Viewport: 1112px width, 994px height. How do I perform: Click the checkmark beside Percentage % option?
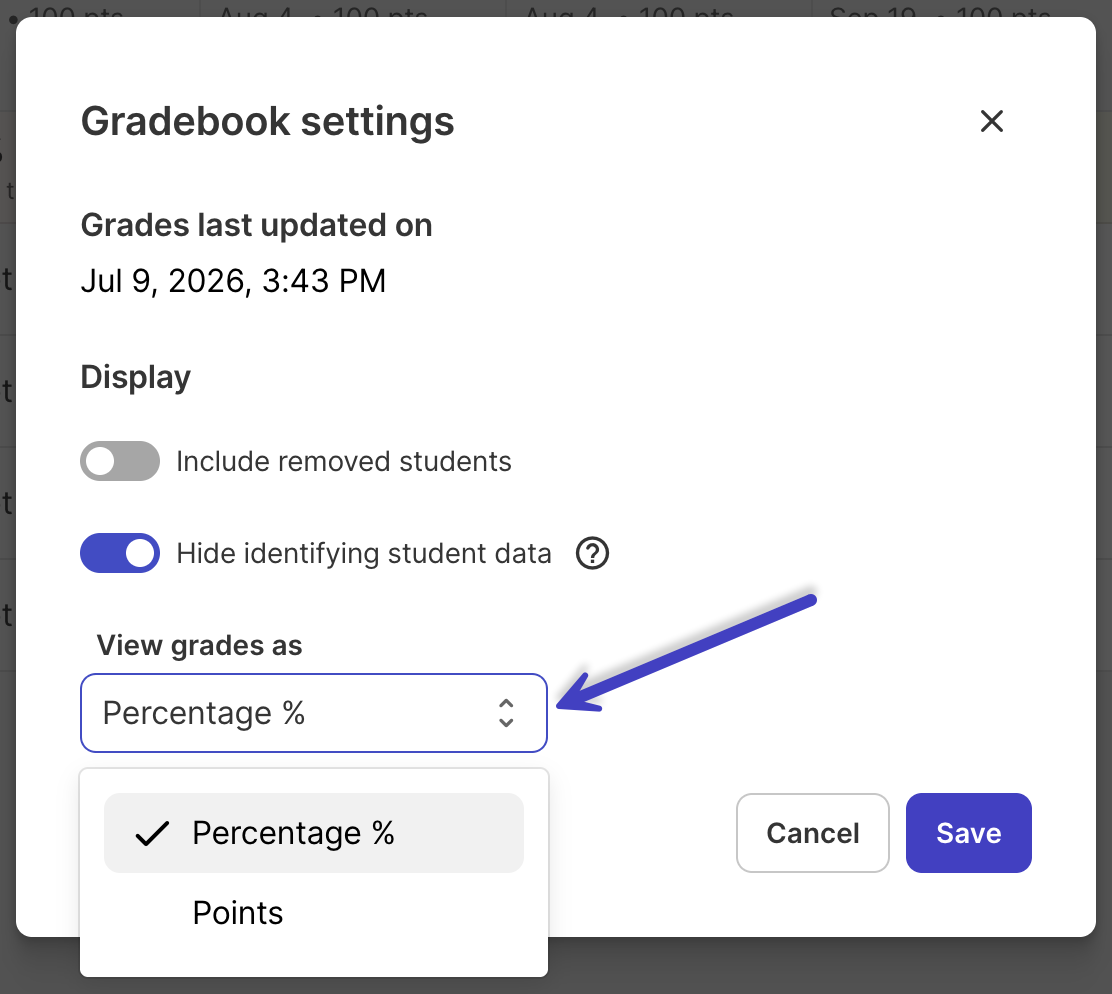coord(152,834)
